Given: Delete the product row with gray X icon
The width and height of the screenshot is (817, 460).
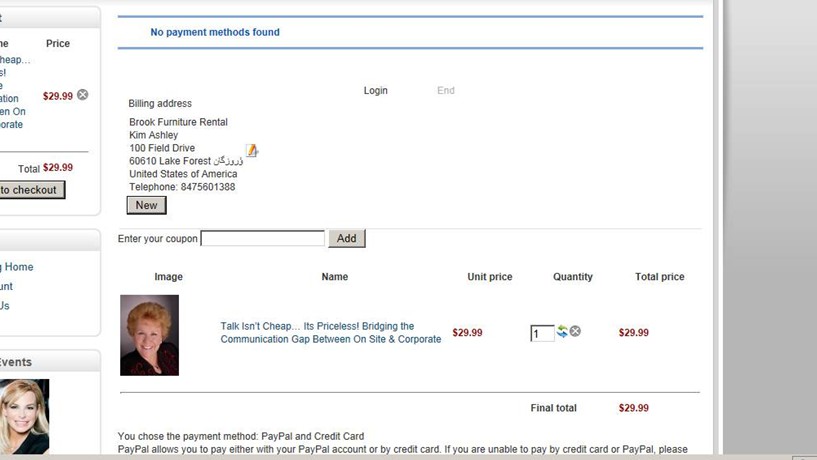Looking at the screenshot, I should (575, 332).
